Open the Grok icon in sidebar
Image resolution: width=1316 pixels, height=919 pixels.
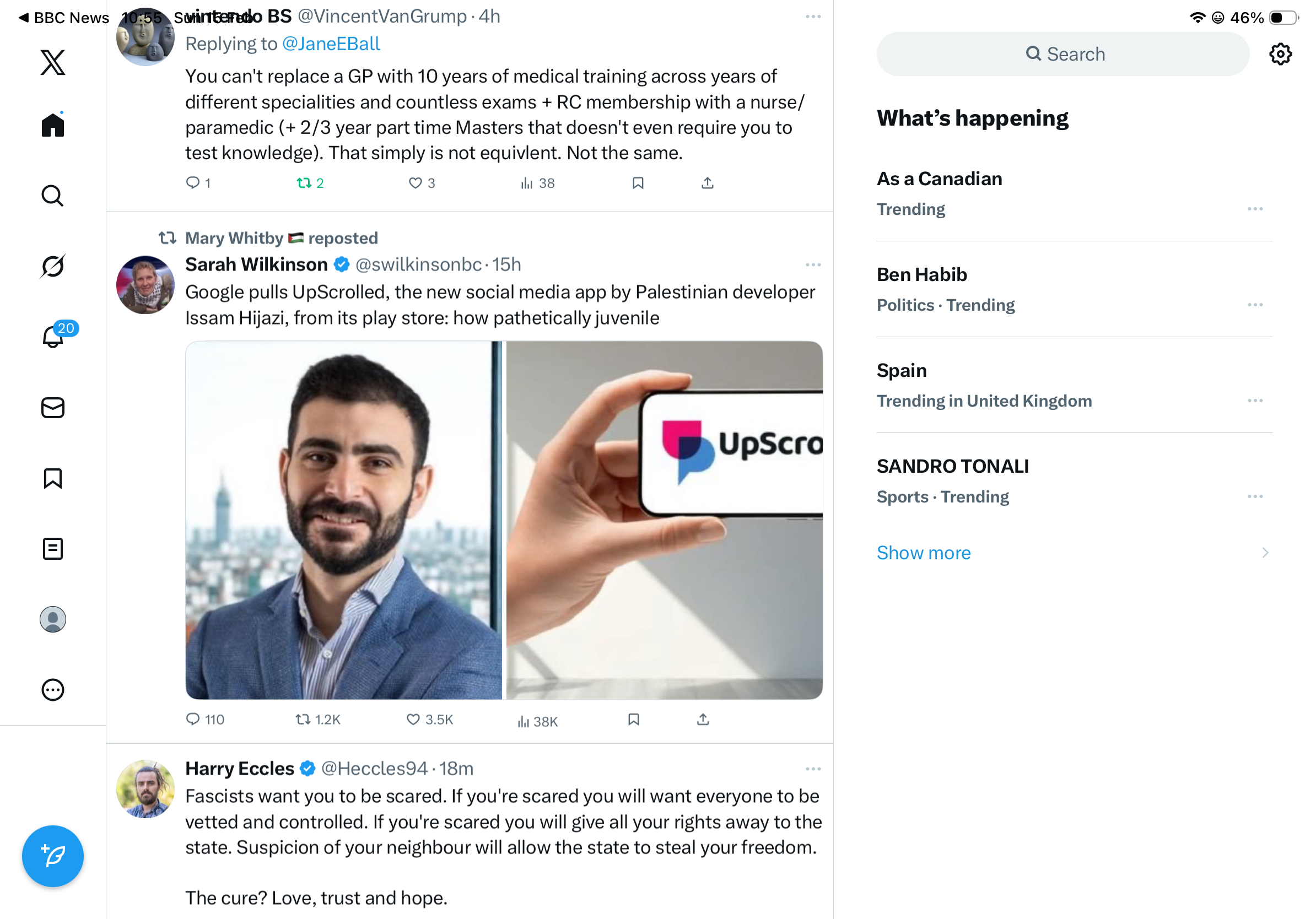click(x=53, y=266)
